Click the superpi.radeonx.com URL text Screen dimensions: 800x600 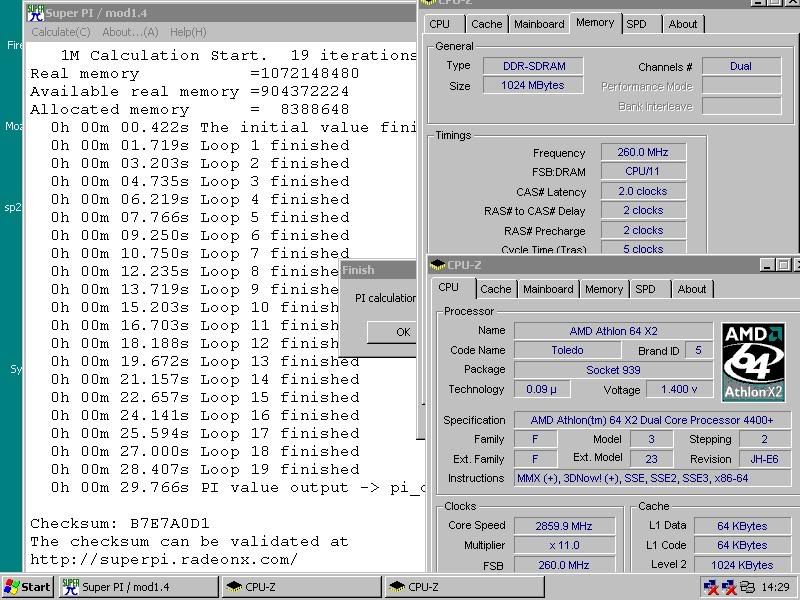coord(164,560)
